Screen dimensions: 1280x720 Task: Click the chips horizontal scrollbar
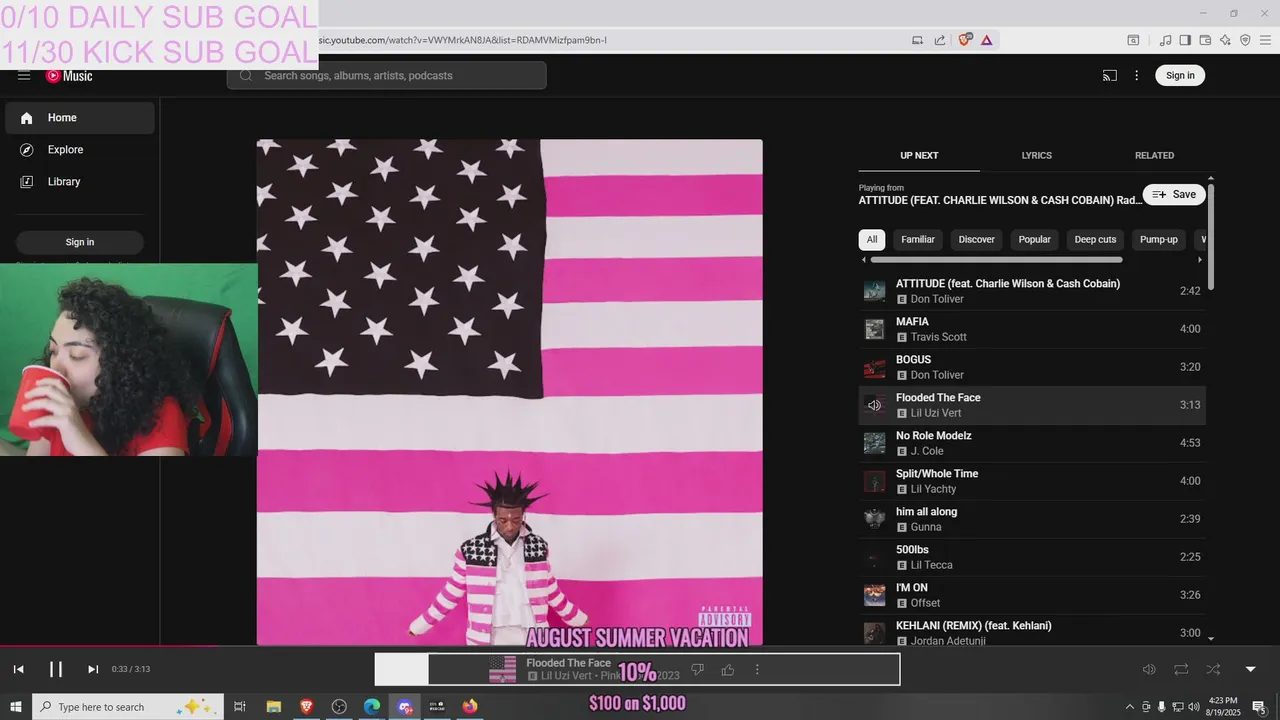[996, 260]
